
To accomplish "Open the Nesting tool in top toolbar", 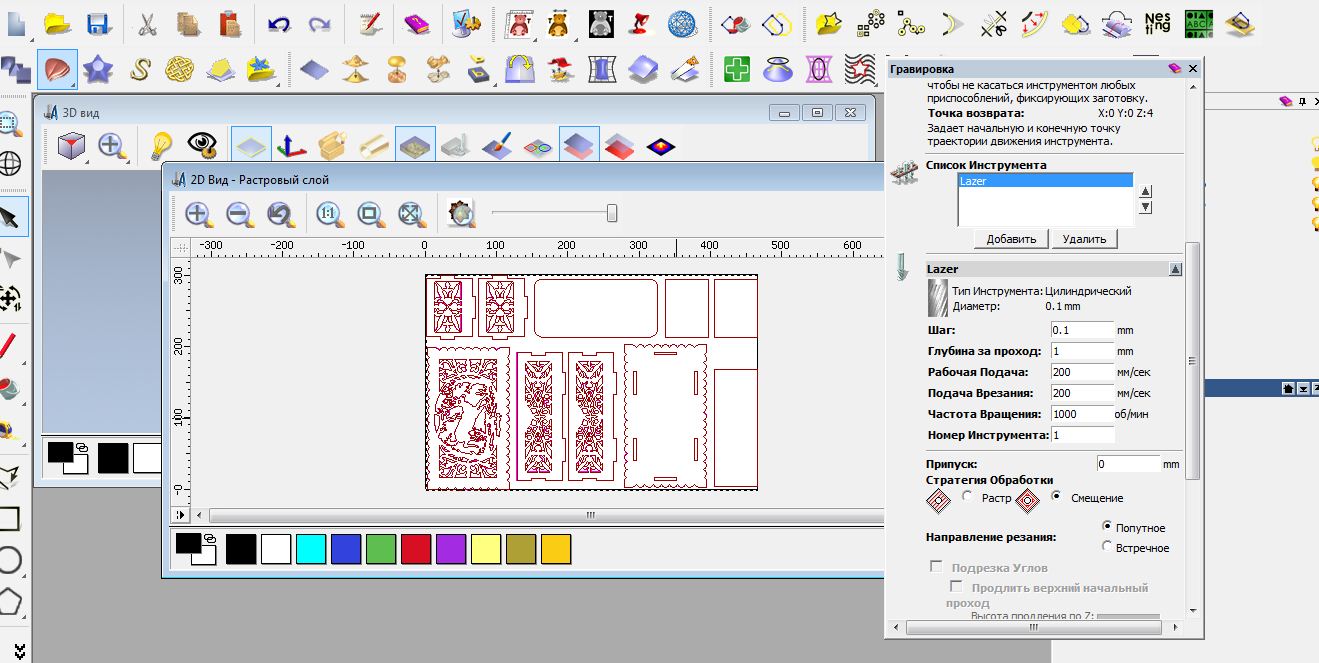I will tap(1157, 22).
